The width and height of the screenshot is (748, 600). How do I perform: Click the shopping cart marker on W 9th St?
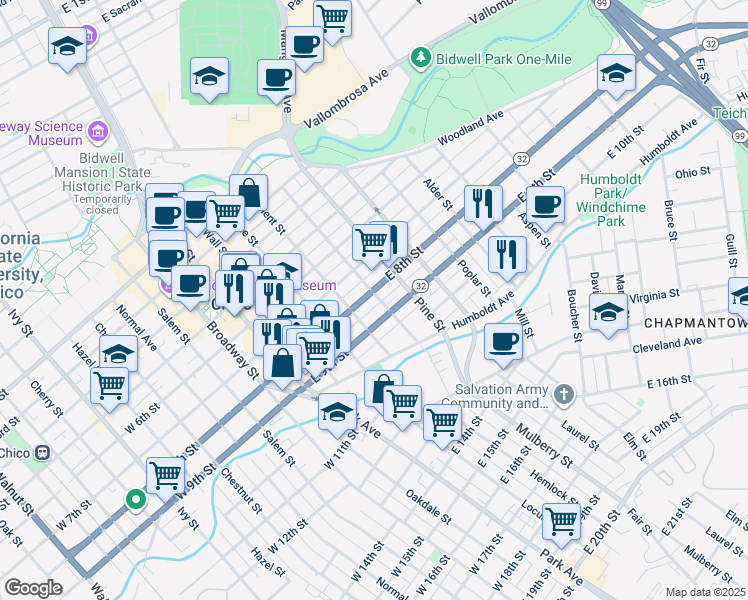click(165, 475)
